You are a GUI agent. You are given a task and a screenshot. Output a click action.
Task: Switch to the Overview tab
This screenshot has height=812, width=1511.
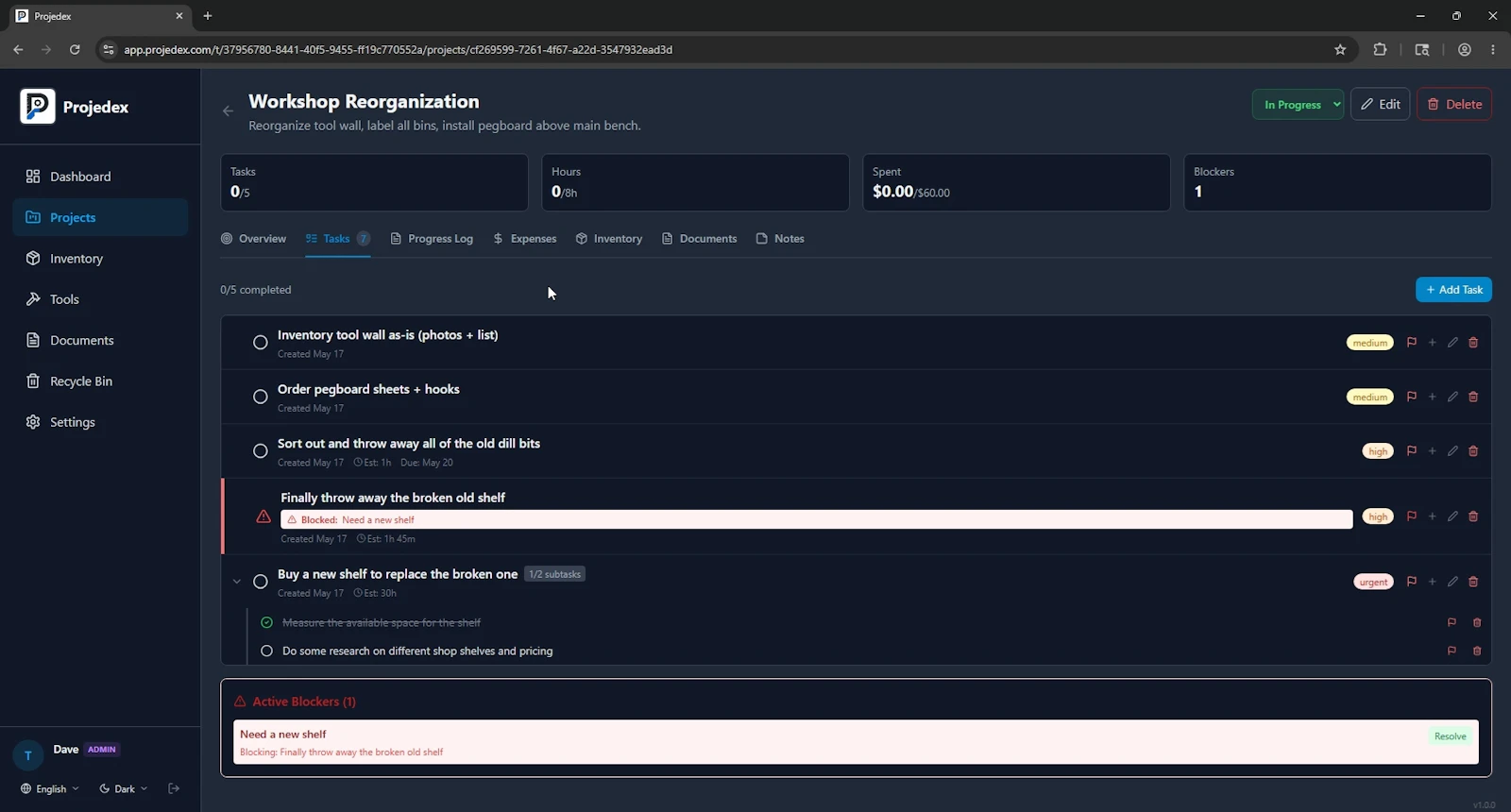point(253,239)
